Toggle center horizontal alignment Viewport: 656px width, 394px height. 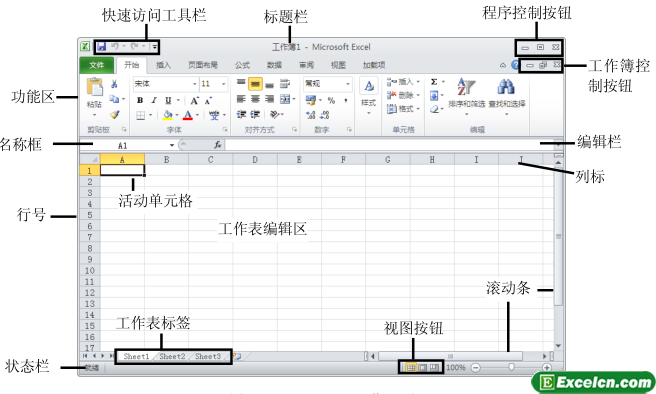[255, 99]
